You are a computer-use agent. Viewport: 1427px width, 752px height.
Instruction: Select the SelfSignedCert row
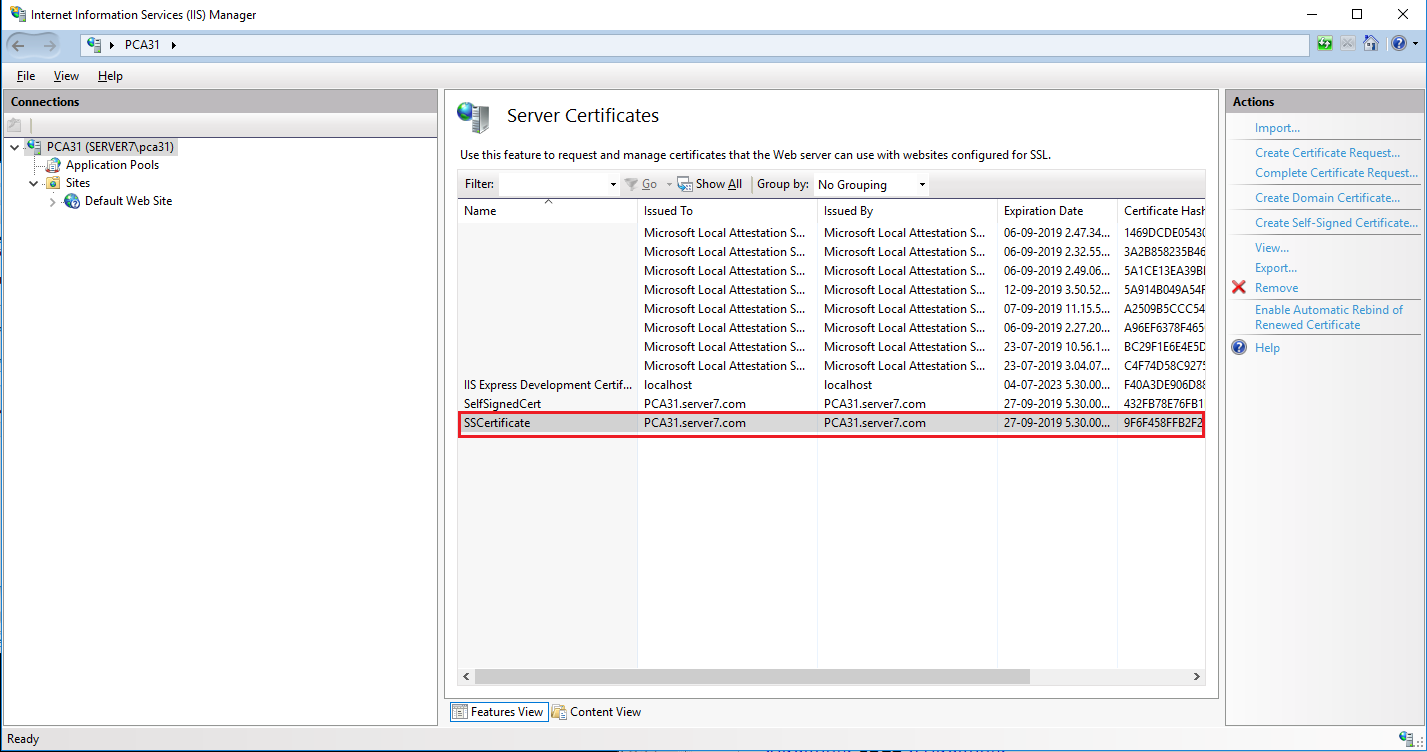831,404
